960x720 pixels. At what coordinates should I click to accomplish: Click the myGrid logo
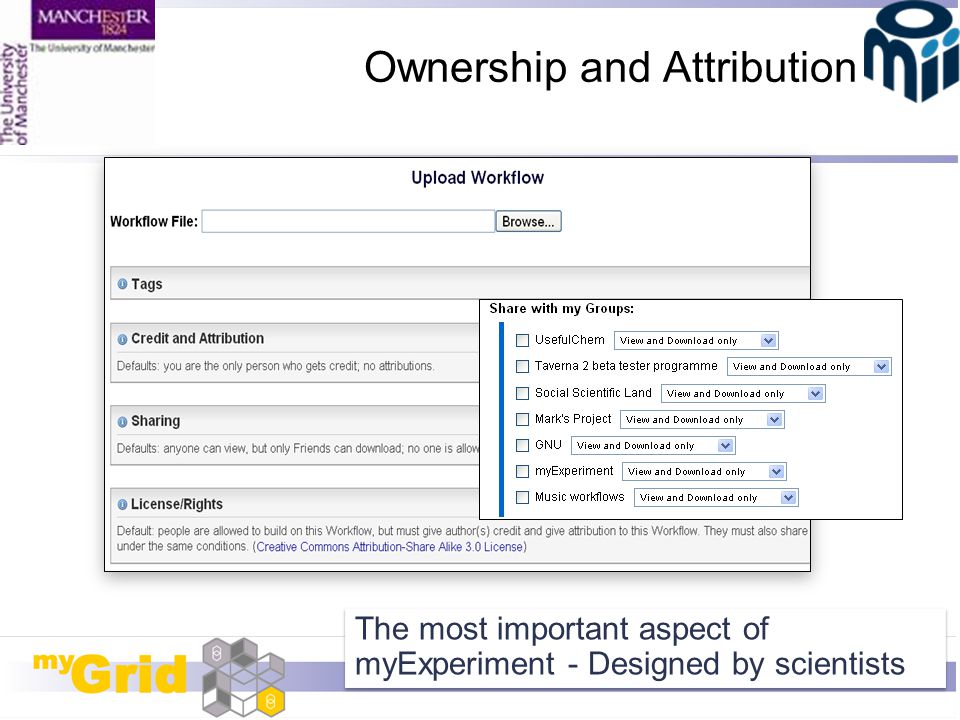159,675
